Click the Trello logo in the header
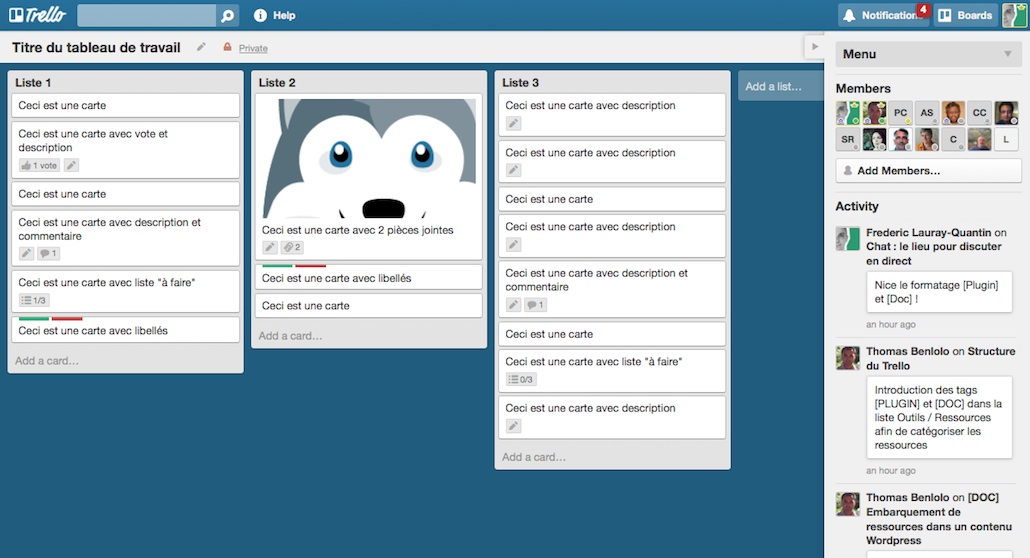Image resolution: width=1030 pixels, height=558 pixels. [37, 14]
